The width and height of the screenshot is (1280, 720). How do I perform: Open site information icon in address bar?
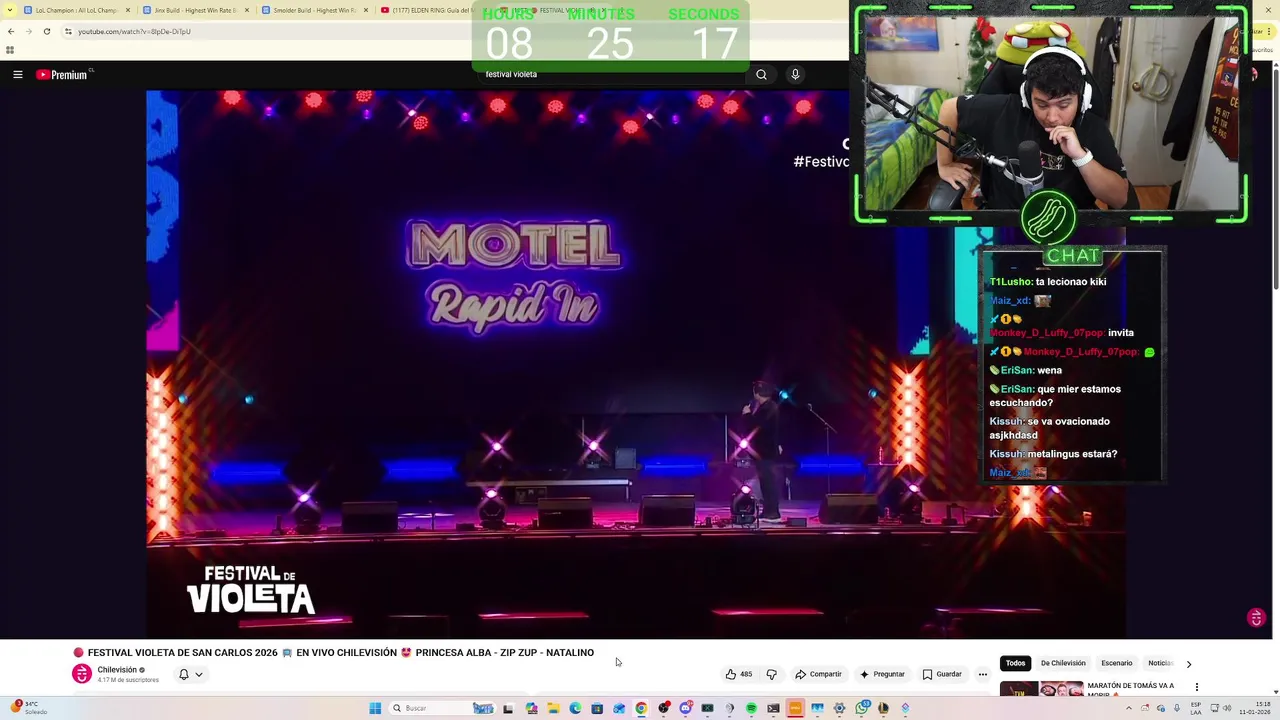coord(68,31)
